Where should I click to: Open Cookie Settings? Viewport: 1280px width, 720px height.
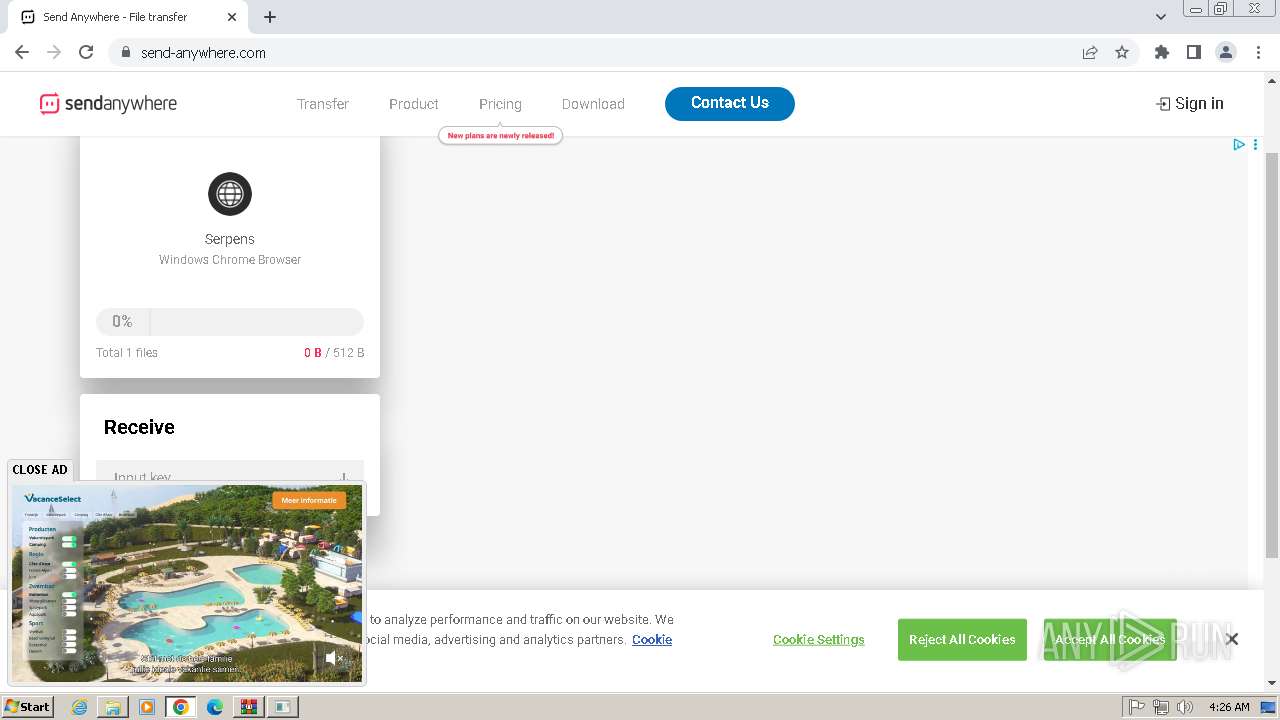pyautogui.click(x=818, y=640)
